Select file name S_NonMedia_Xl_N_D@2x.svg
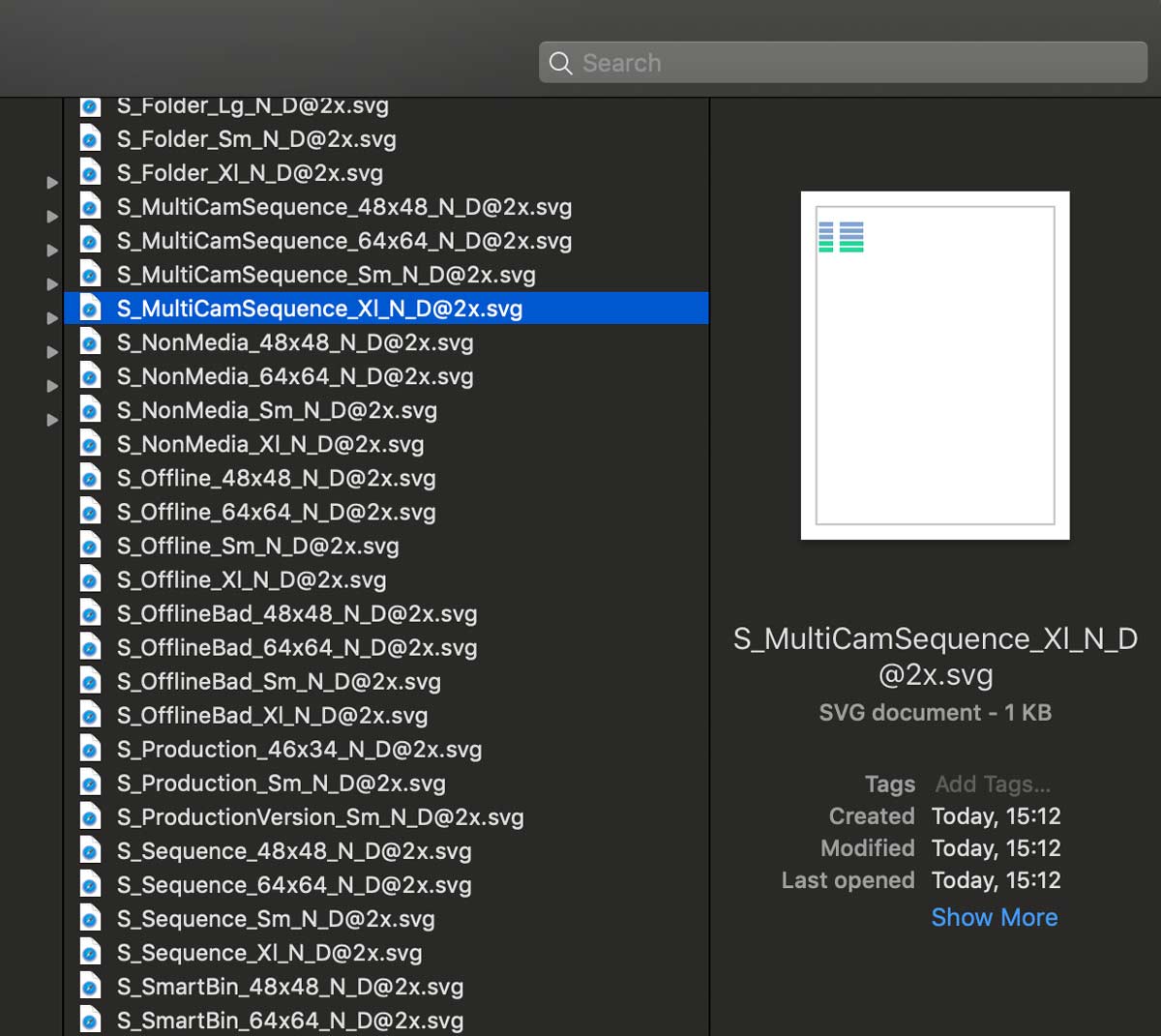 (271, 444)
